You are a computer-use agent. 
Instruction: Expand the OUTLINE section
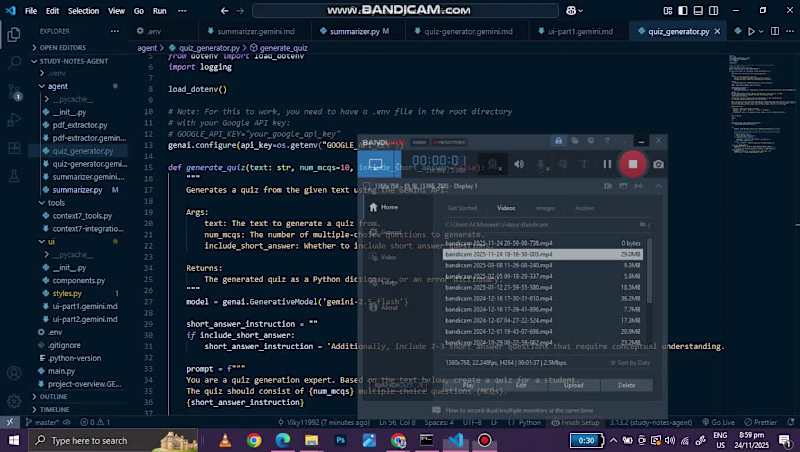[54, 396]
